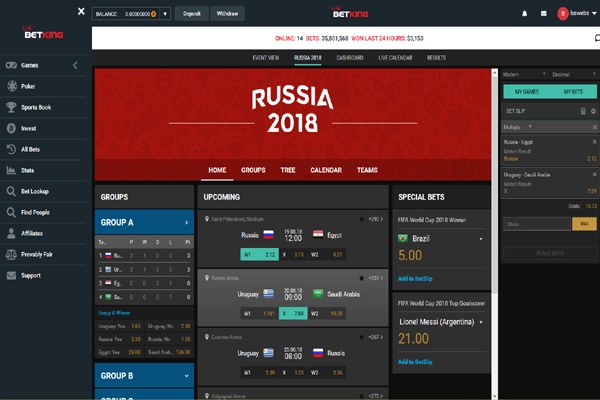Open the messages envelope icon
The width and height of the screenshot is (600, 400).
pos(543,13)
